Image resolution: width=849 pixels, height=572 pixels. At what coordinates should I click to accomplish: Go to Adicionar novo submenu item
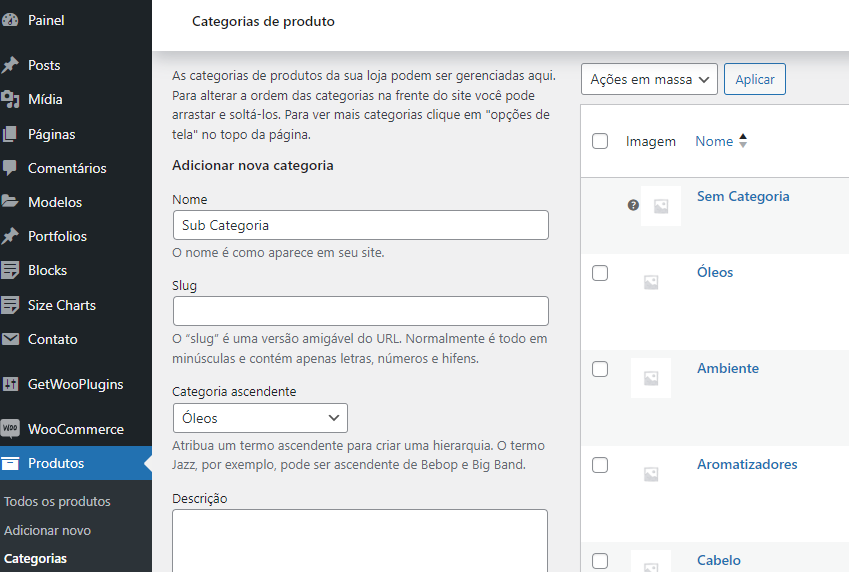[x=47, y=530]
